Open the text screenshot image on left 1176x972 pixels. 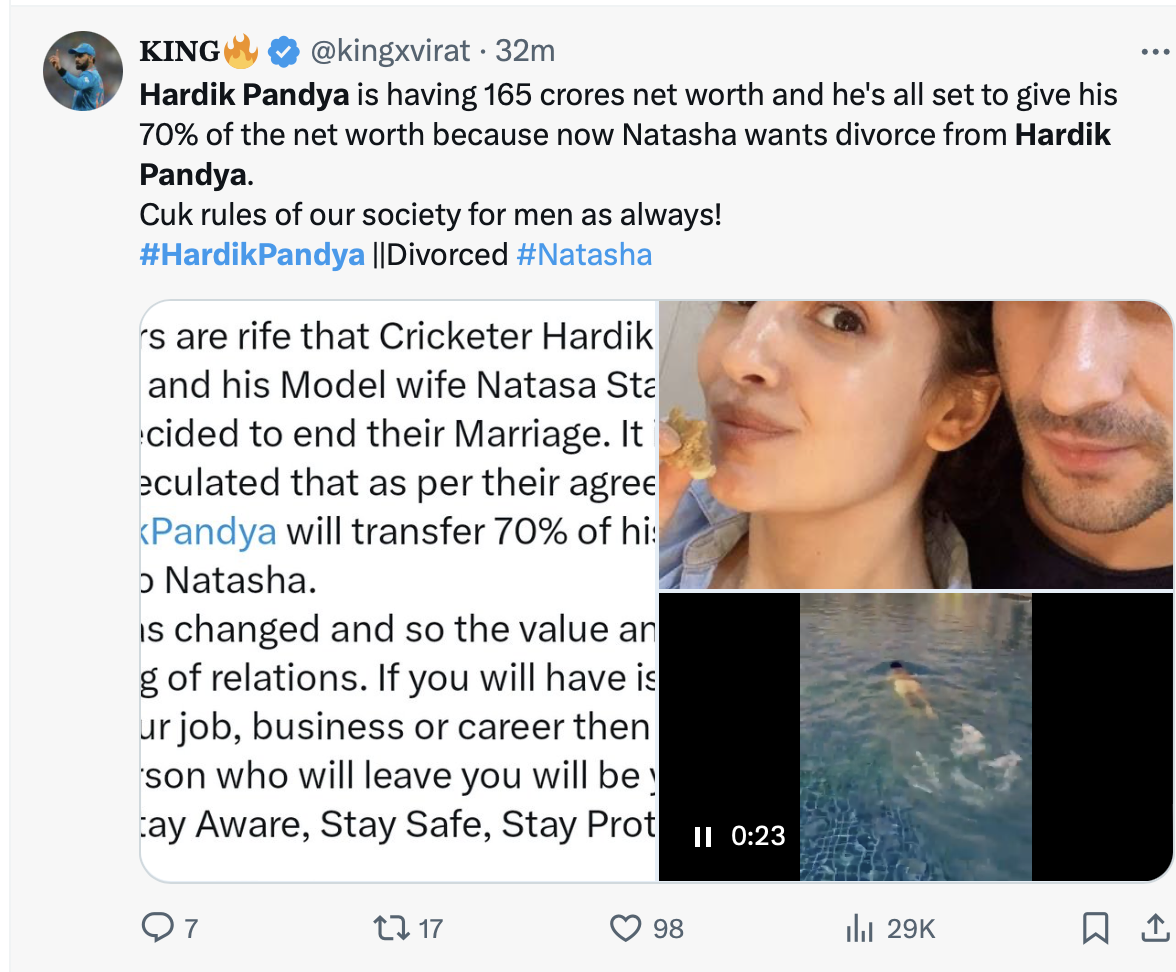(x=398, y=590)
